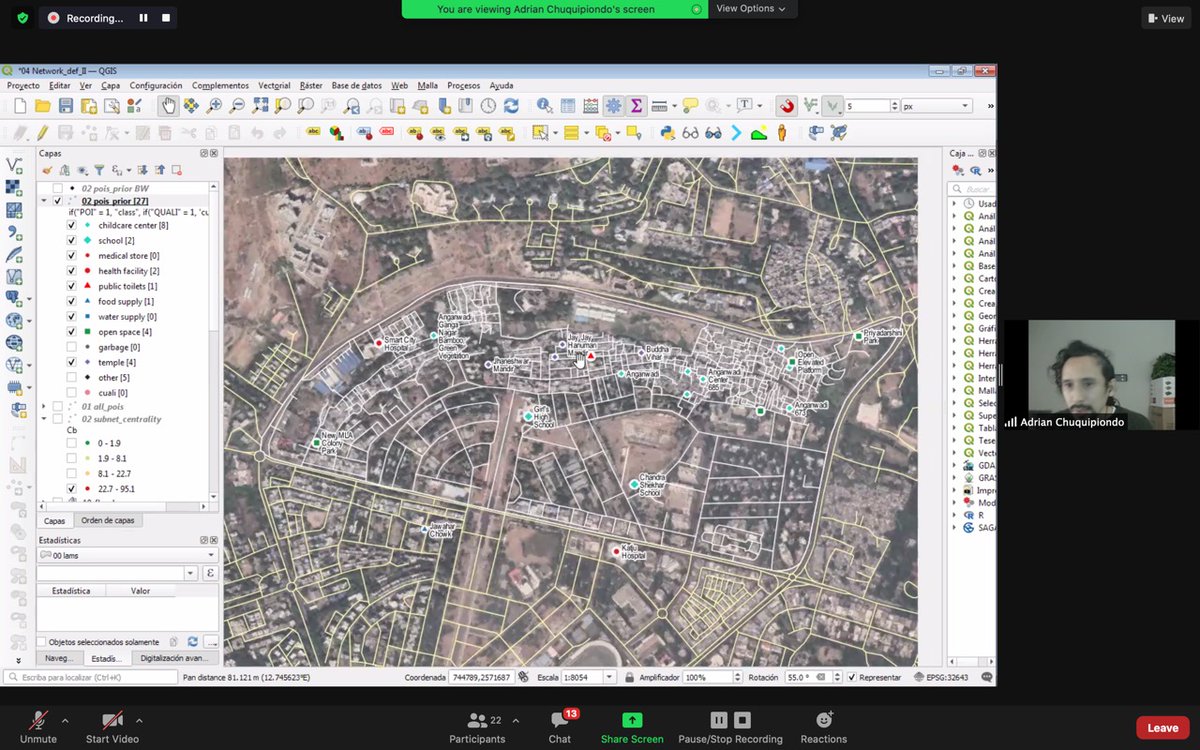This screenshot has height=750, width=1200.
Task: Open the Vectorial menu
Action: (x=274, y=86)
